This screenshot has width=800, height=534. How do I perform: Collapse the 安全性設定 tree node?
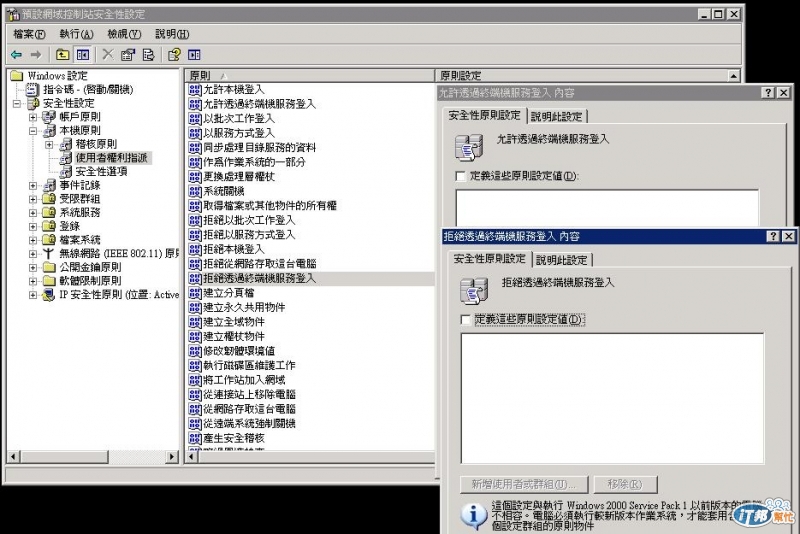click(17, 104)
